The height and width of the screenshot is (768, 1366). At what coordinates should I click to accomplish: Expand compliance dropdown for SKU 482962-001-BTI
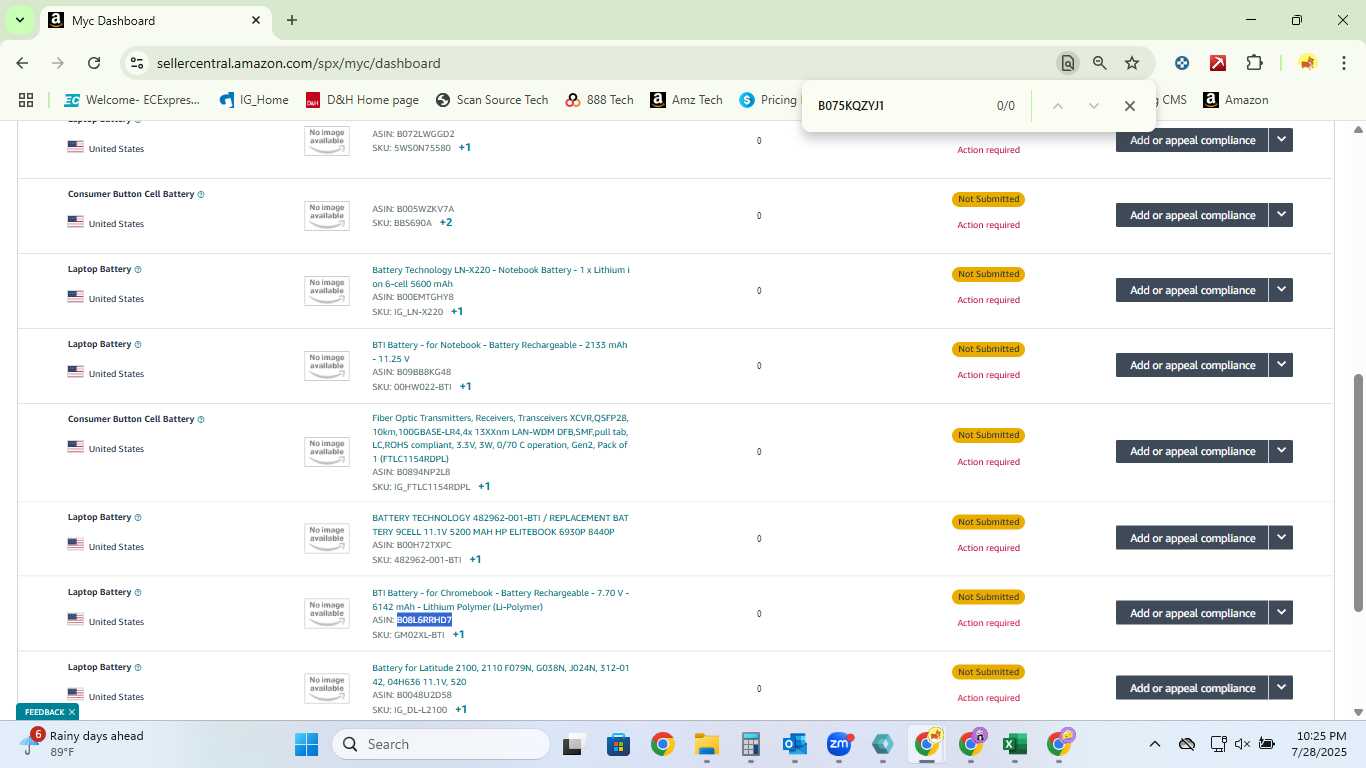click(x=1281, y=538)
